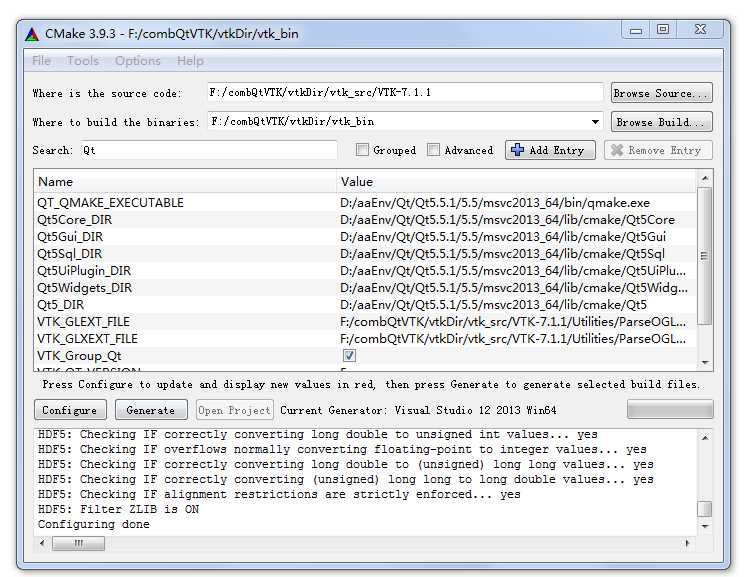Click the Add Entry button
Image resolution: width=747 pixels, height=577 pixels.
point(550,150)
